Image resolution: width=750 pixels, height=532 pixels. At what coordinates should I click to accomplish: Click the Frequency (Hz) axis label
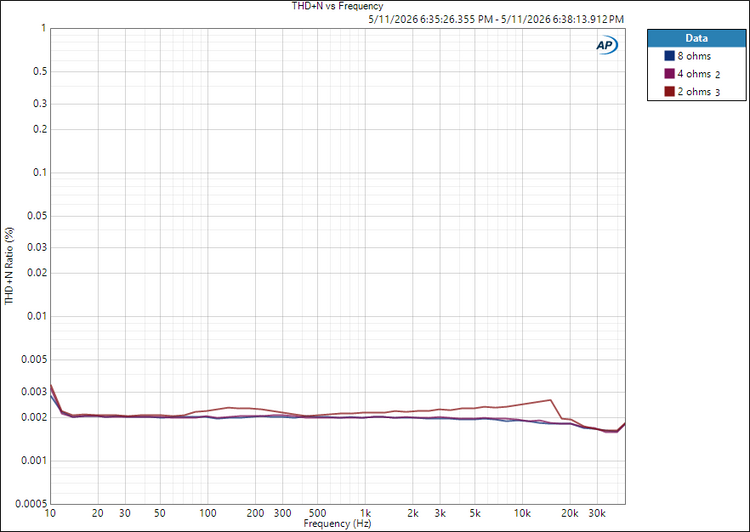tap(337, 523)
